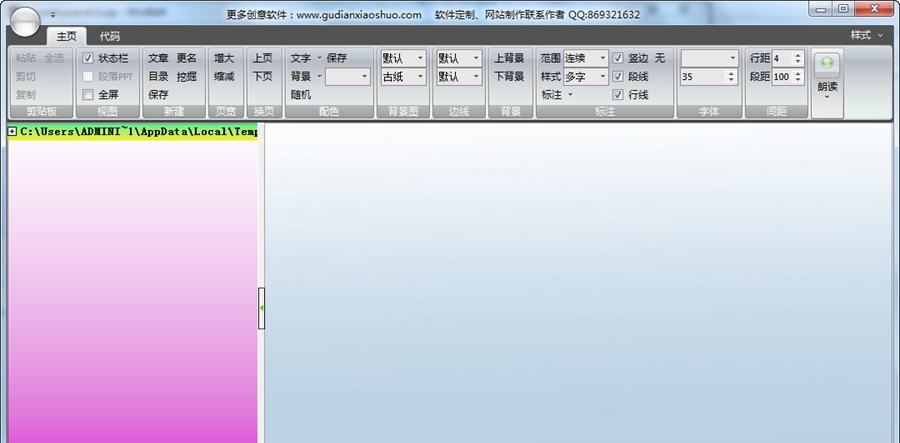Go to previous page with 上页
This screenshot has height=443, width=900.
tap(263, 58)
